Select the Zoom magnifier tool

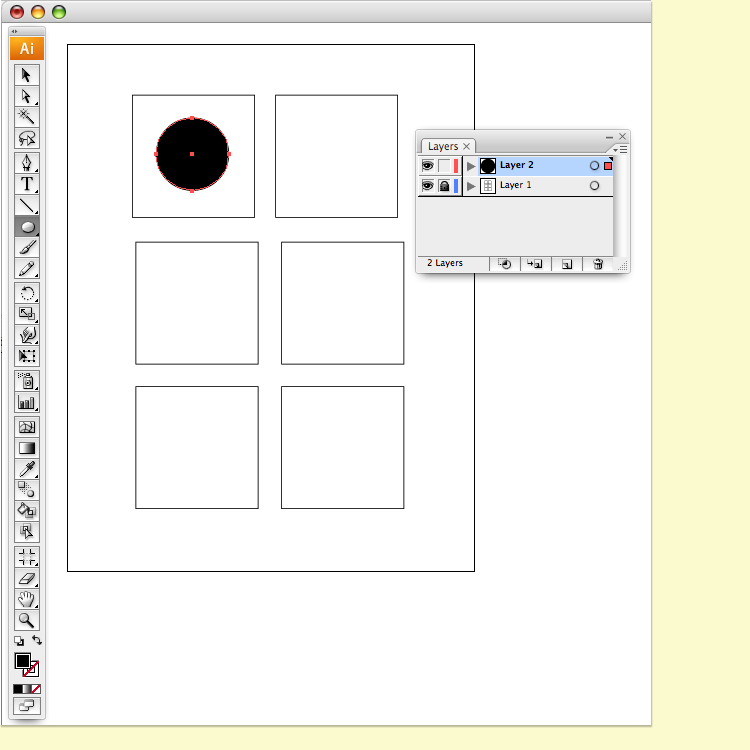pyautogui.click(x=27, y=620)
